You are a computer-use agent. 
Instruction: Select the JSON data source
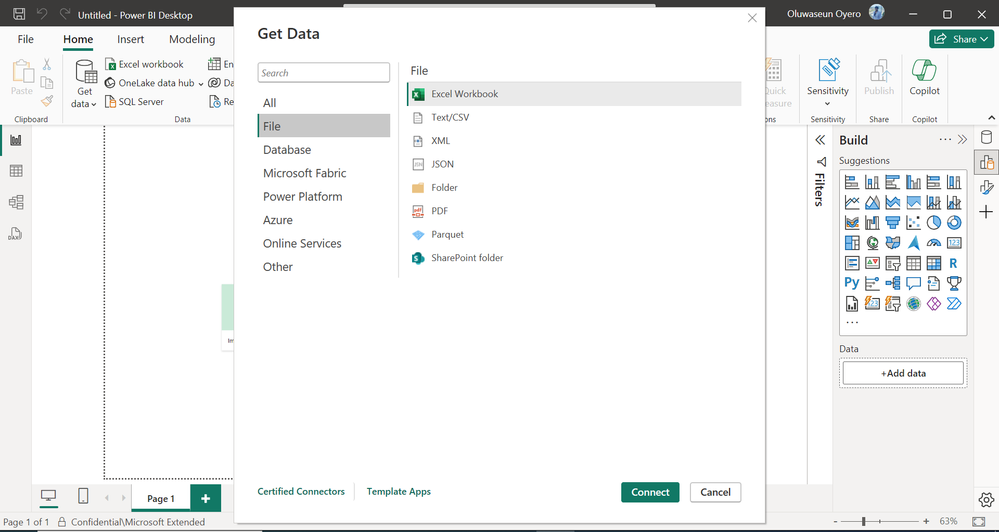pos(574,164)
